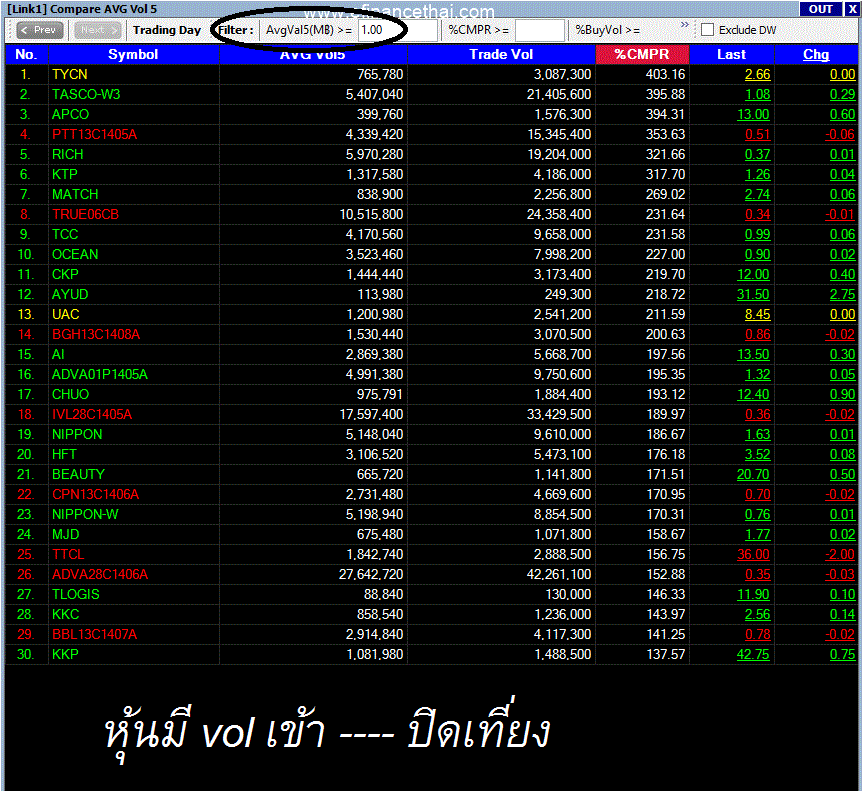Select symbol TRUE06CB

85,214
